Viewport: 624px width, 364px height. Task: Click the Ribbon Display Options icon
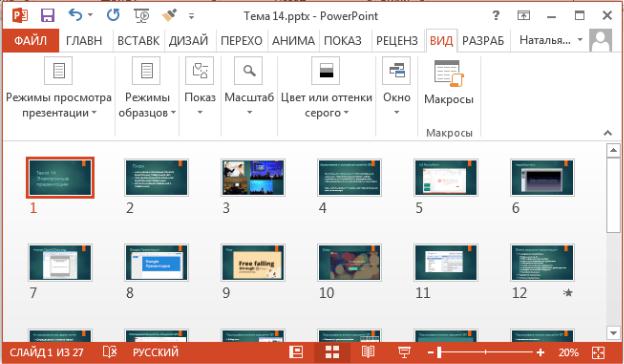point(523,16)
